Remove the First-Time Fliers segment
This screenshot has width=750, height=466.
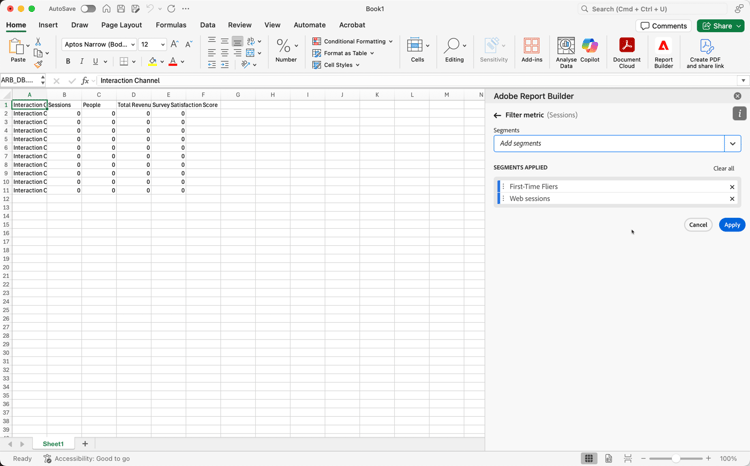[x=732, y=187]
